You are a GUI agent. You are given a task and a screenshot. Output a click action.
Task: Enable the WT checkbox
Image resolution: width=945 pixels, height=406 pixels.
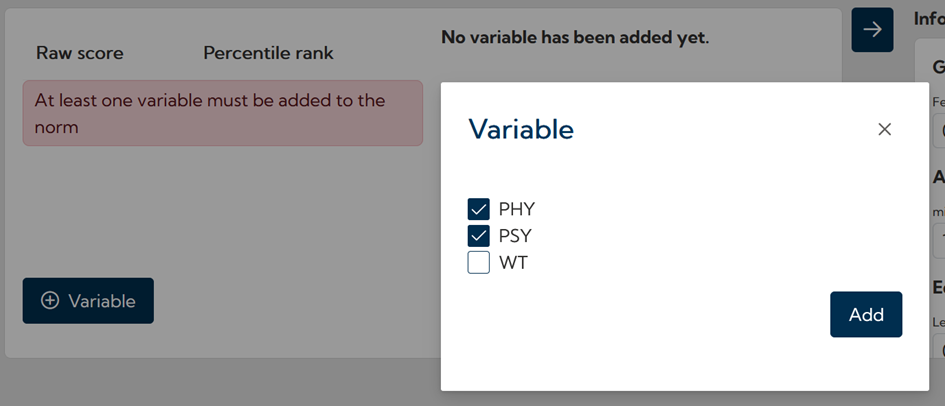click(x=478, y=263)
